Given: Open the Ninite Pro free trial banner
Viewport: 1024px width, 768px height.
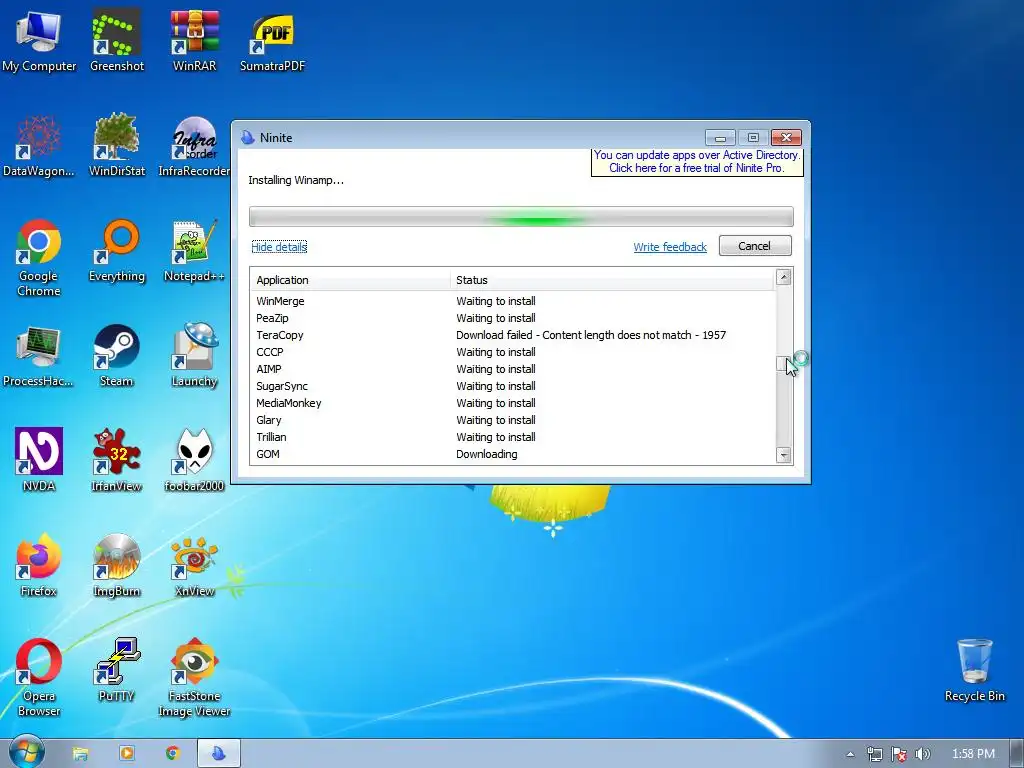Looking at the screenshot, I should coord(697,161).
